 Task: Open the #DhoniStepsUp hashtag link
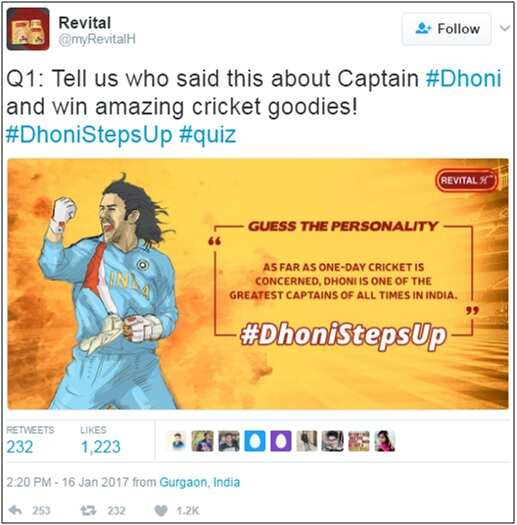click(89, 135)
